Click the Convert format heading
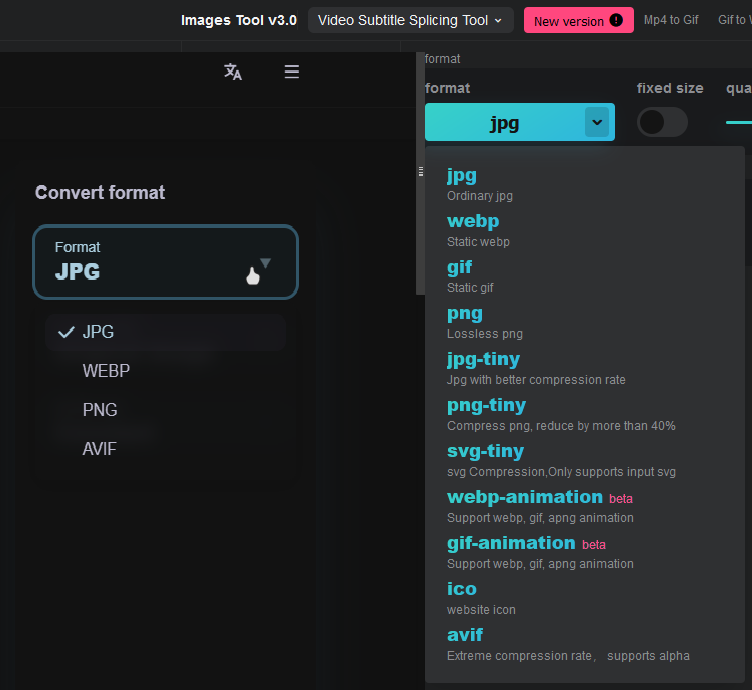 click(100, 192)
